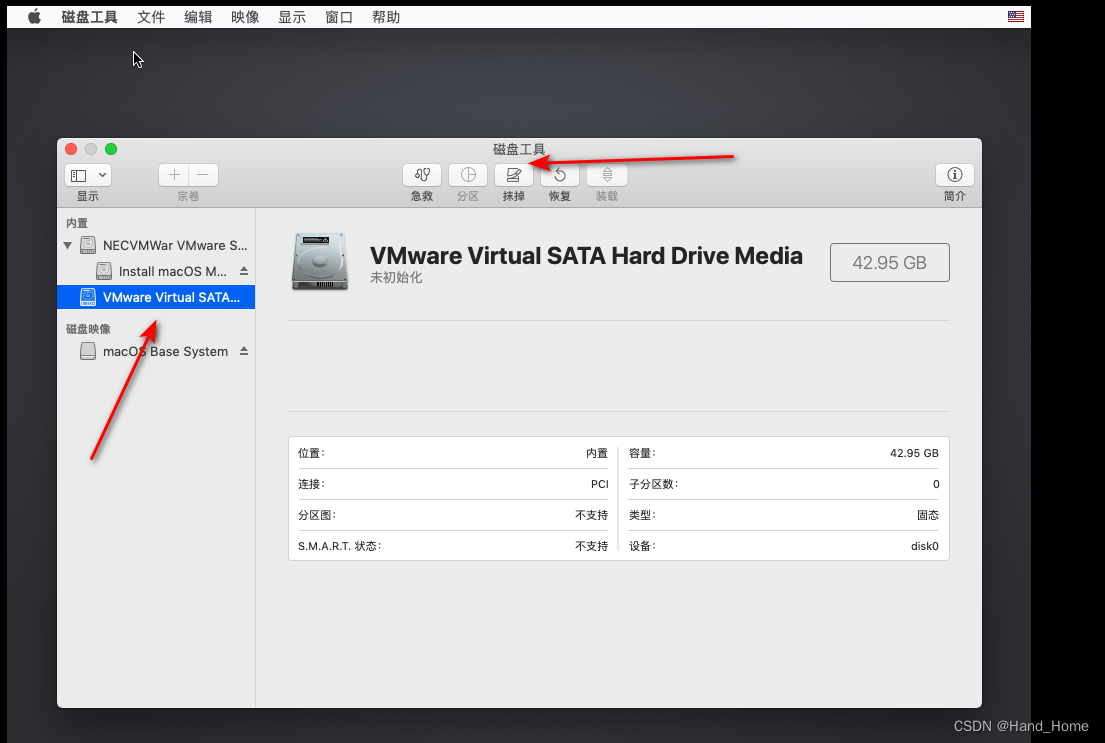
Task: Eject the macOS Base System image
Action: point(244,350)
